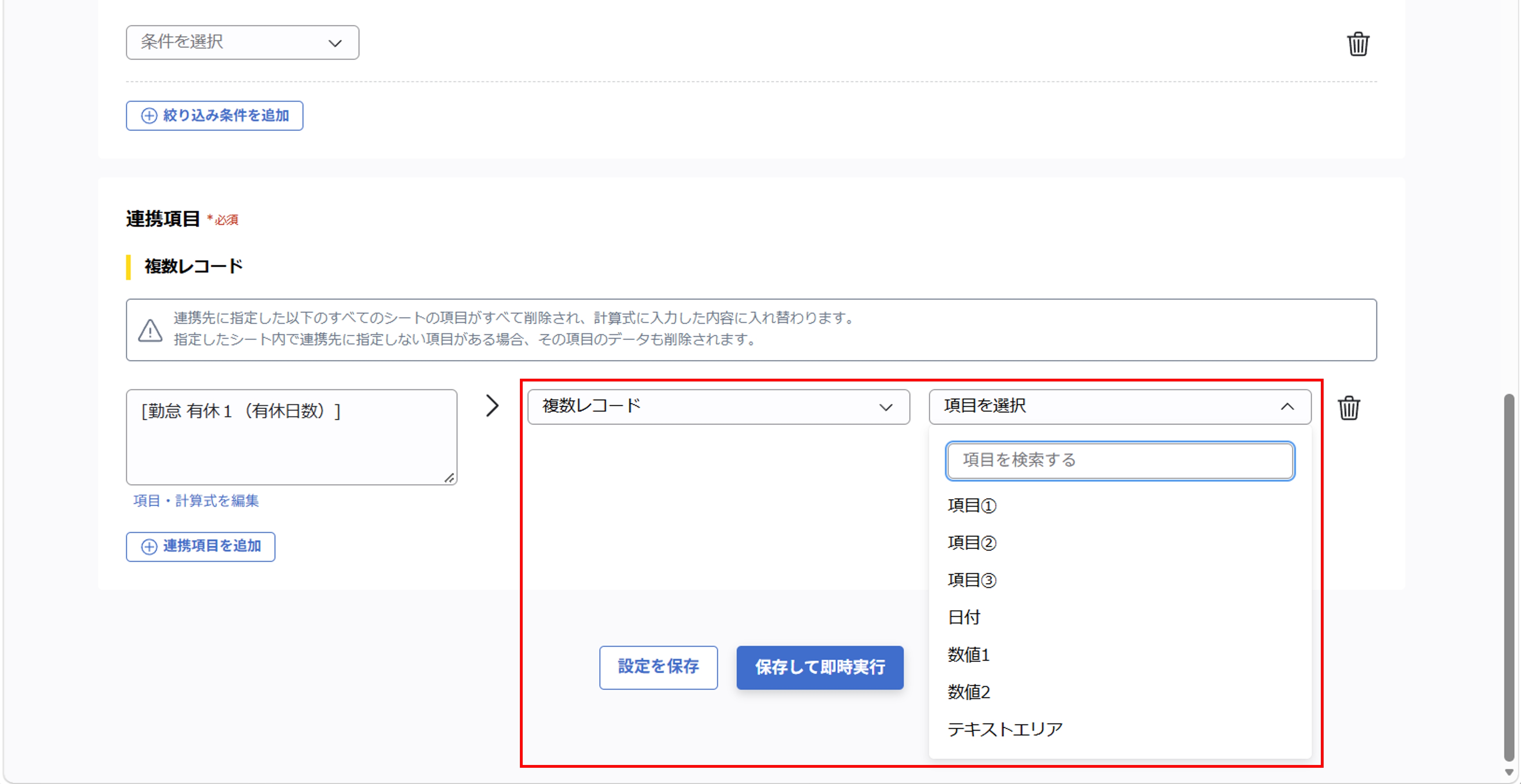Screen dimensions: 1521x784
Task: Choose 数値2 in the item list
Action: 968,691
